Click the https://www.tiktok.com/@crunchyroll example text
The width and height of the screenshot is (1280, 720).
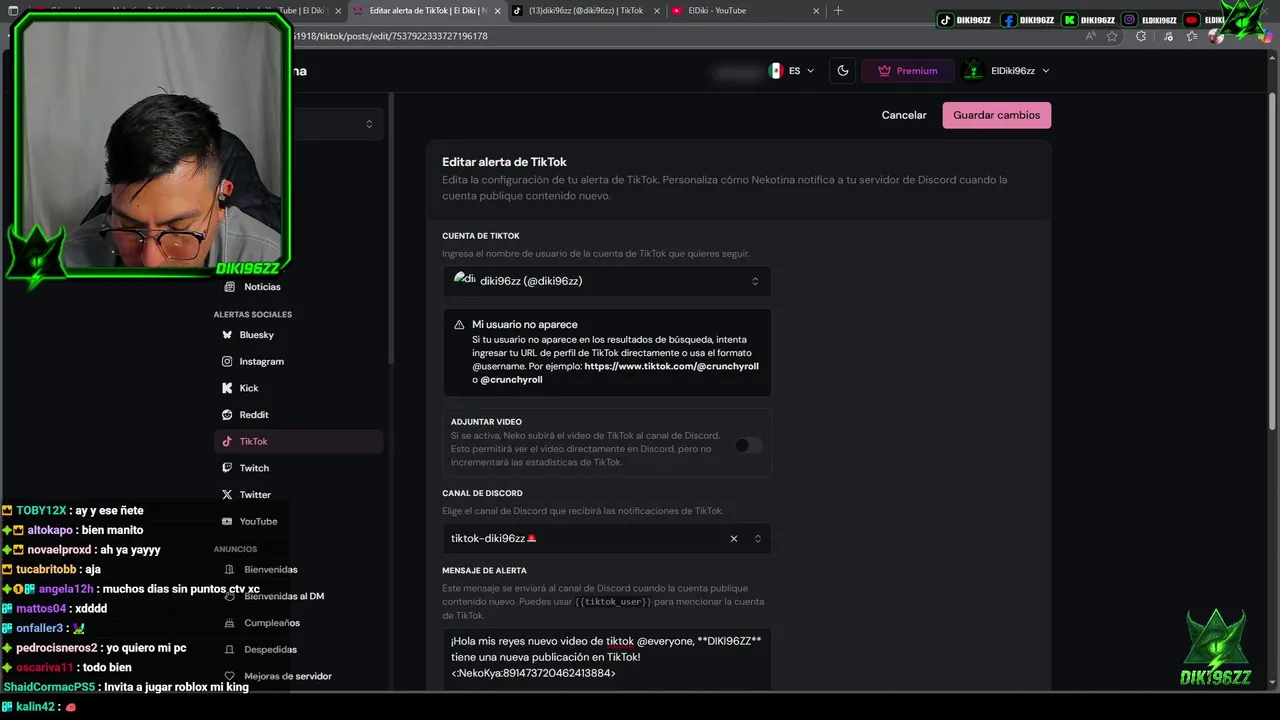(671, 366)
